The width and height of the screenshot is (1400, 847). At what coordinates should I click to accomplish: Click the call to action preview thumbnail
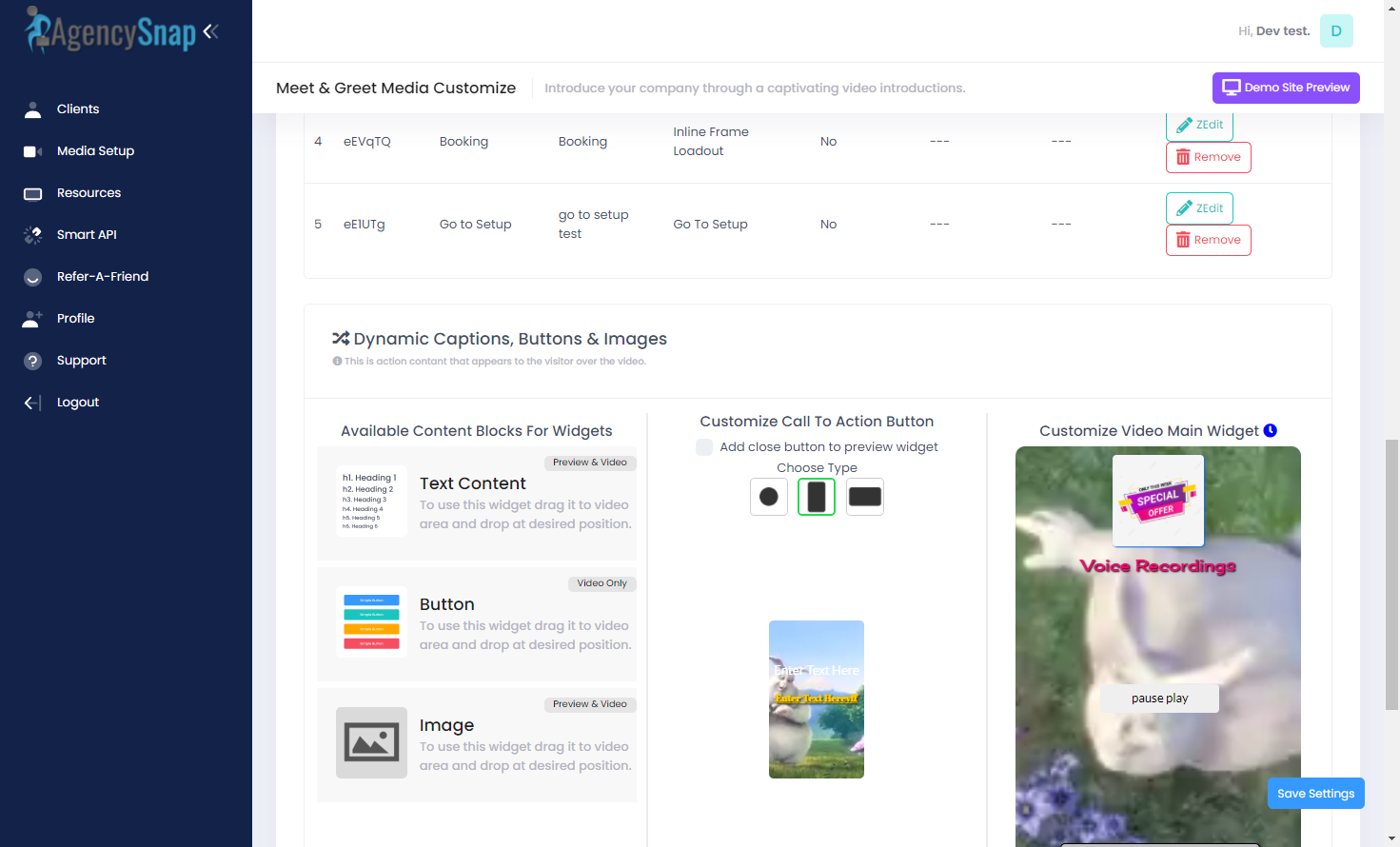(817, 699)
